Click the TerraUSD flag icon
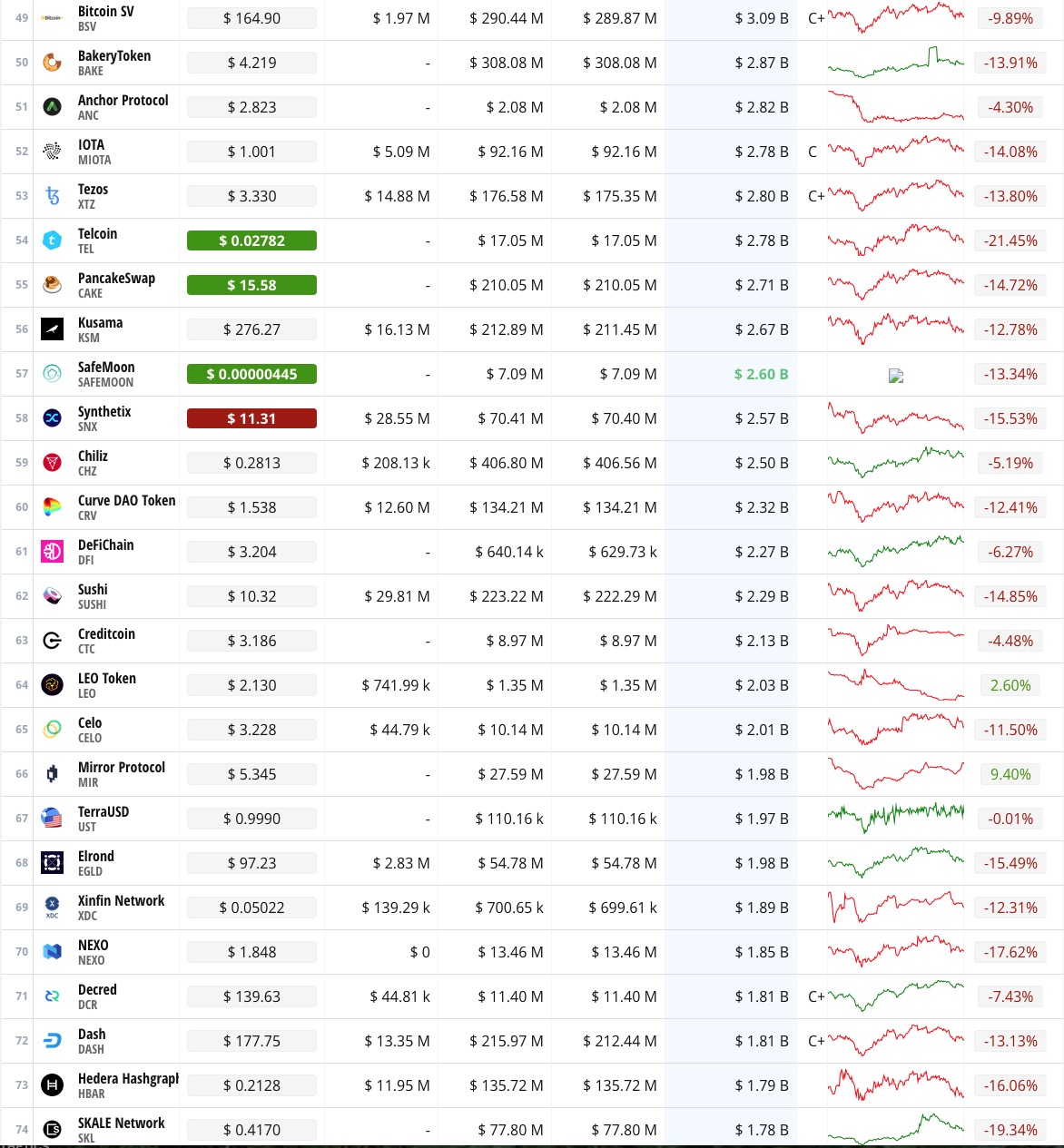Viewport: 1064px width, 1148px height. [x=53, y=819]
